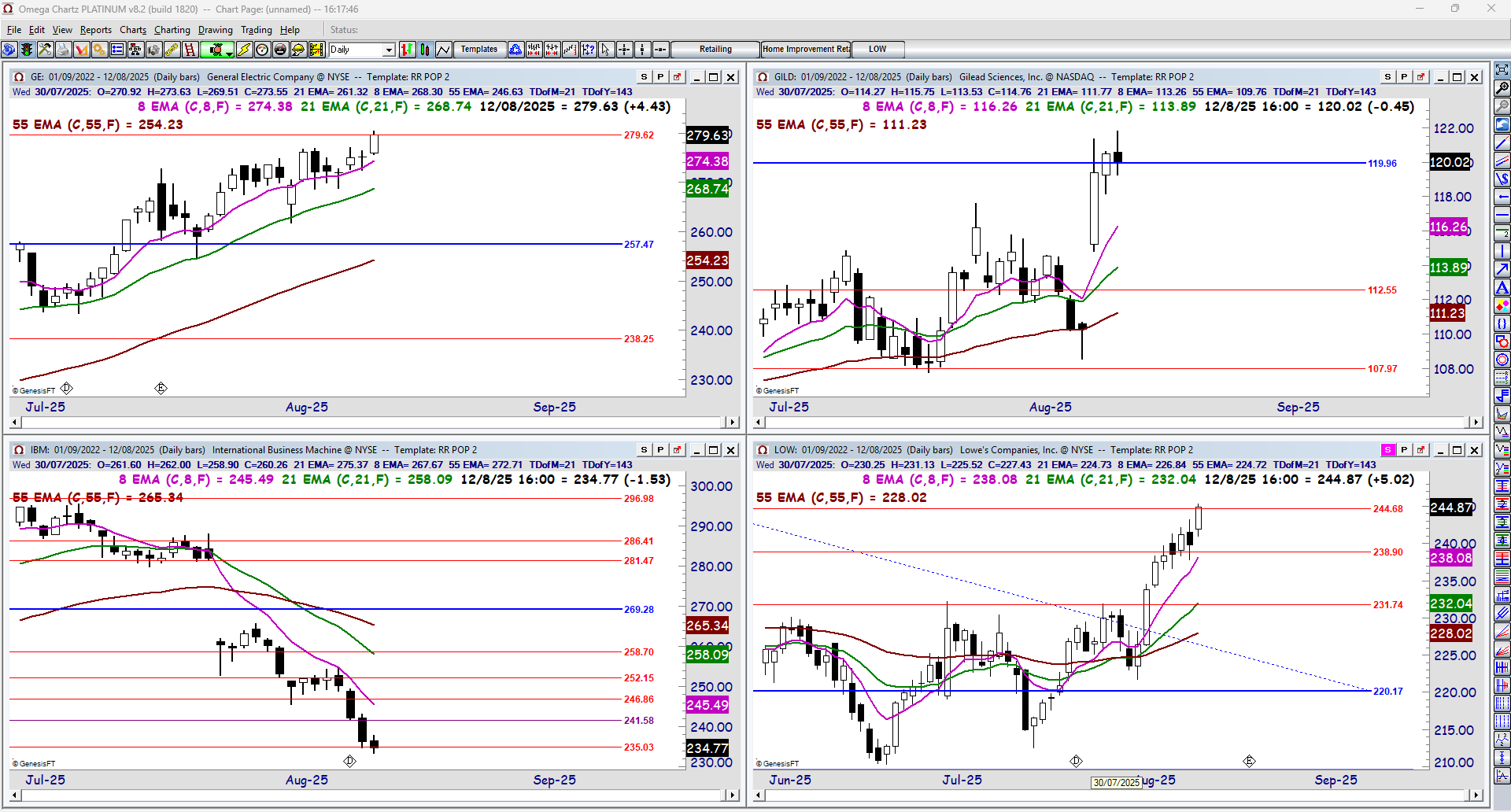Toggle the P button on LOW chart
Viewport: 1511px width, 812px height.
(x=1404, y=450)
